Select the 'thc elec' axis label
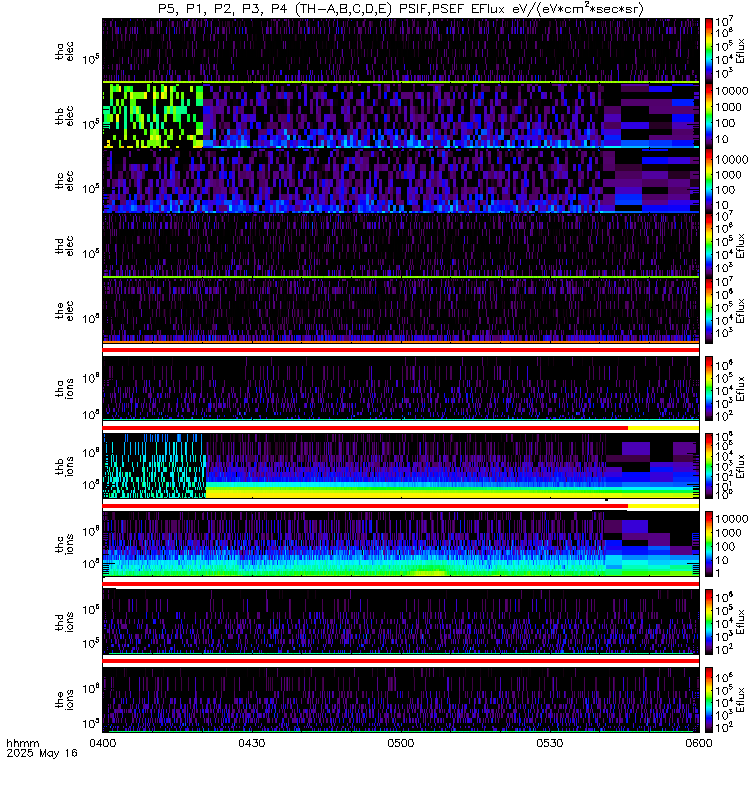750x800 pixels. click(64, 181)
